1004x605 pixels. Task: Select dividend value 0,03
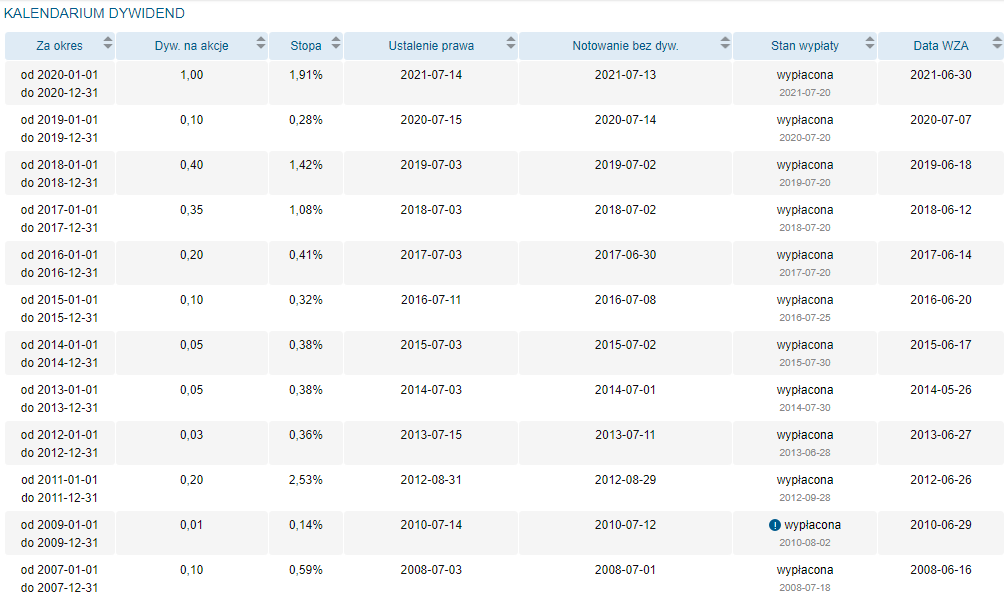point(191,435)
